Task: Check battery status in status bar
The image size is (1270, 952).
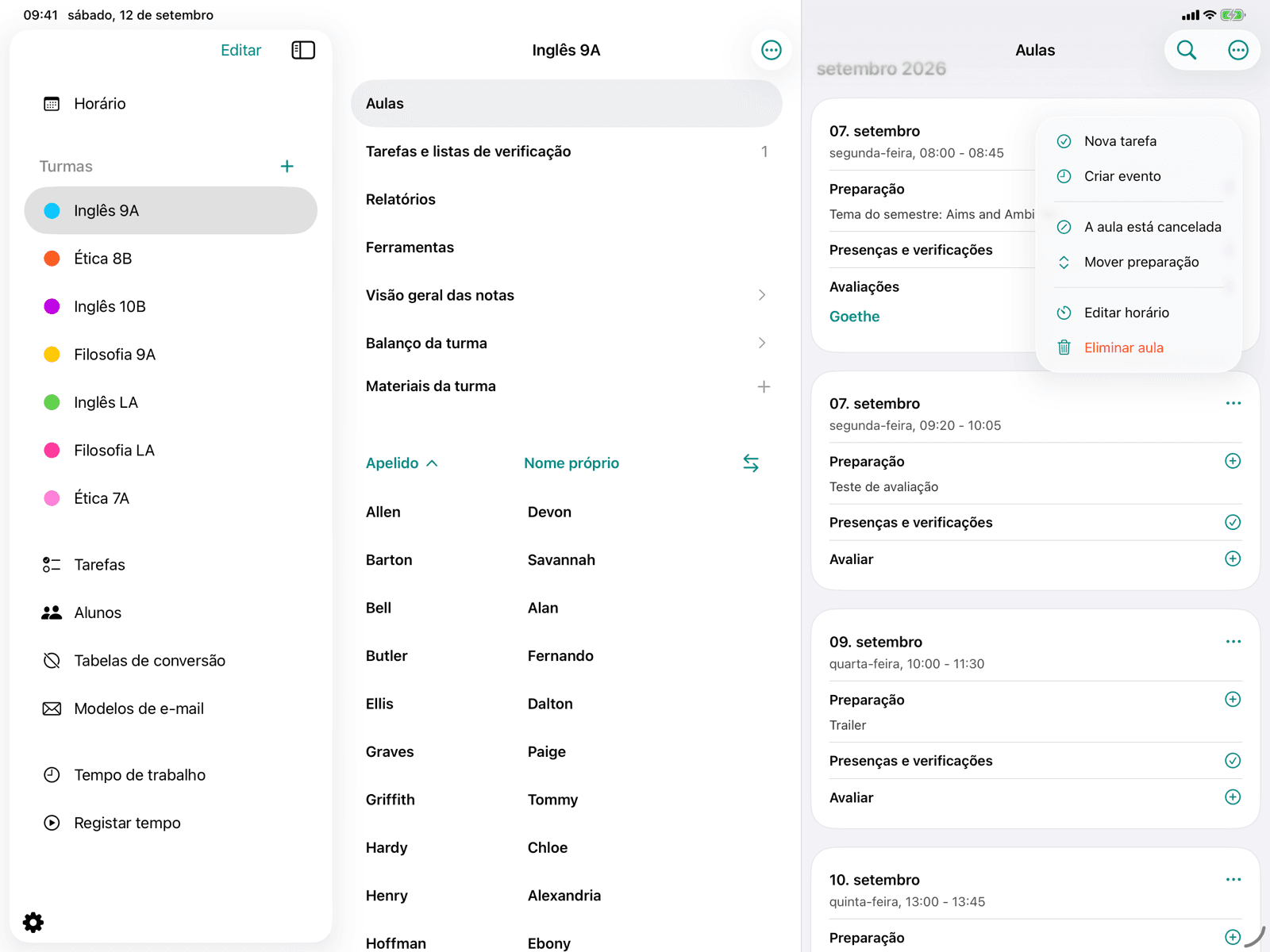Action: pos(1233,15)
